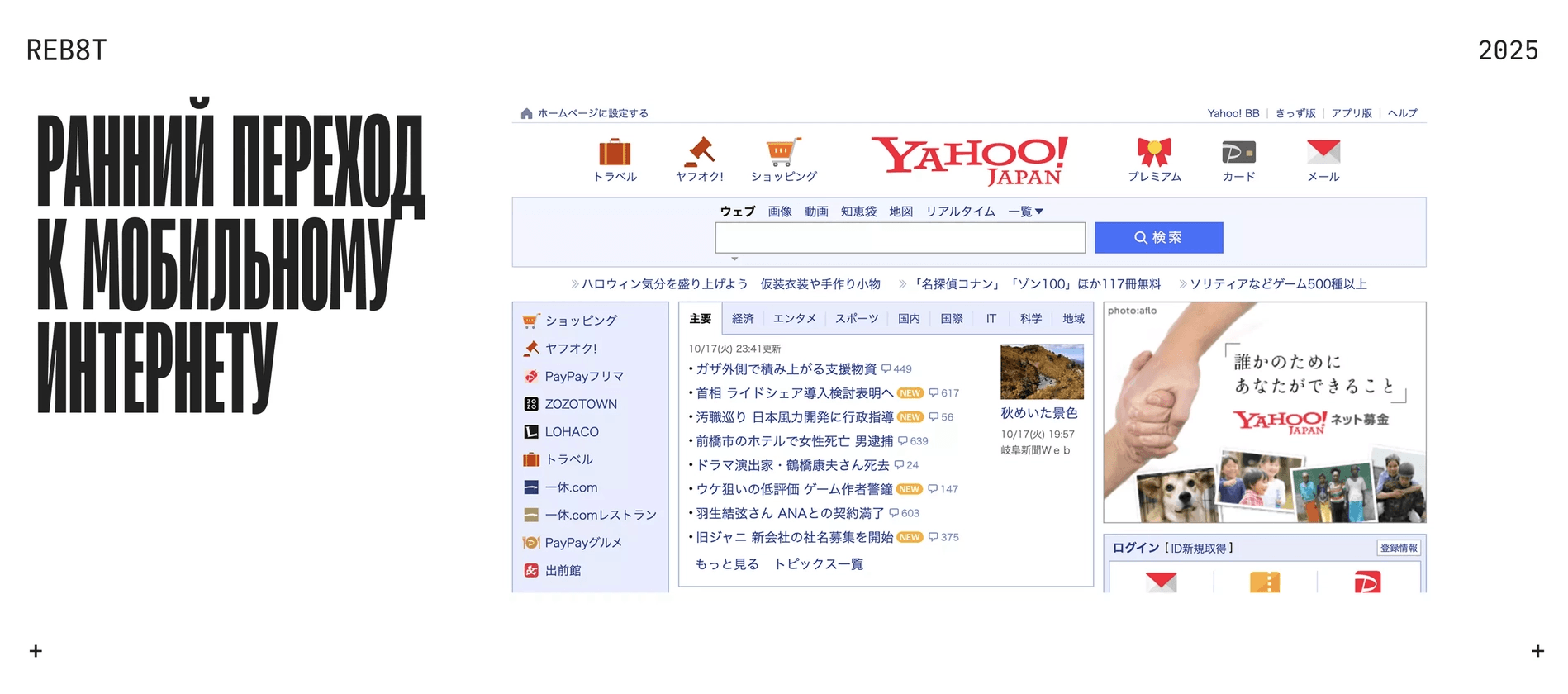Open headline ウケ狙いの低評価 ゲーム作者警鐘

795,489
